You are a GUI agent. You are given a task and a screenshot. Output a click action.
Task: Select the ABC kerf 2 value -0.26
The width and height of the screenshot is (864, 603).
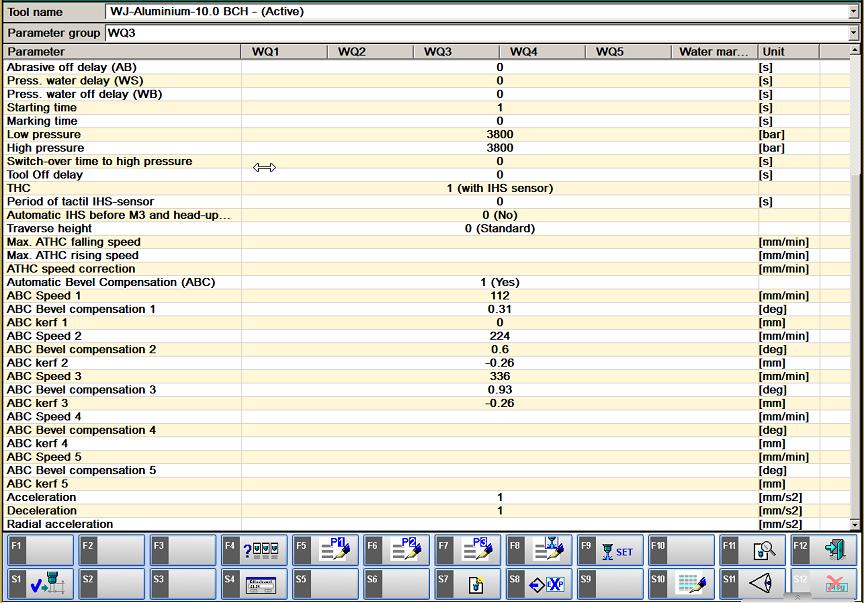pyautogui.click(x=500, y=363)
